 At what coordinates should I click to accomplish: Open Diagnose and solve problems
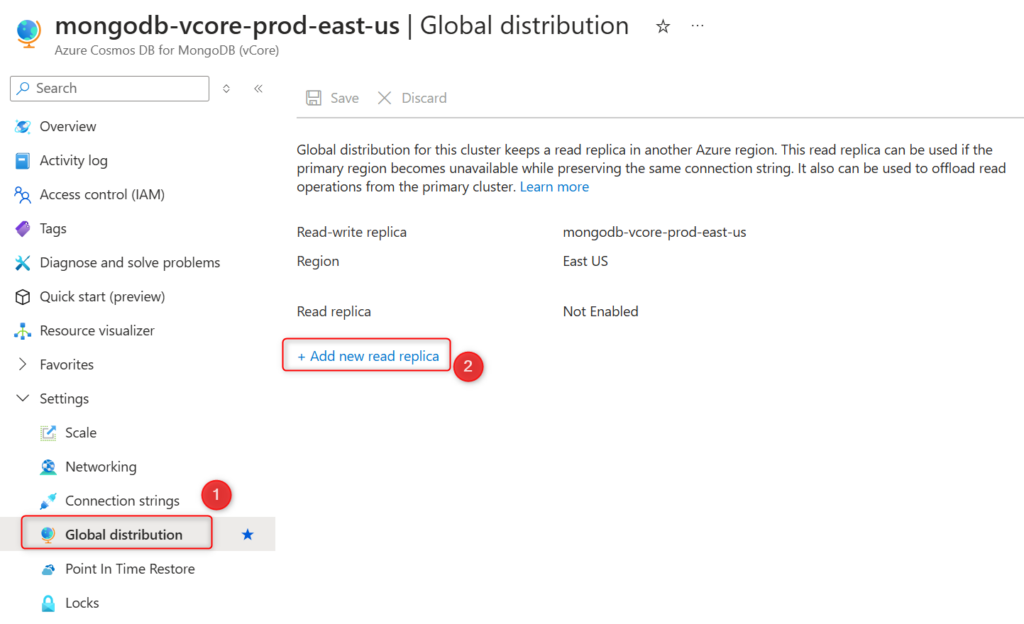(x=129, y=262)
